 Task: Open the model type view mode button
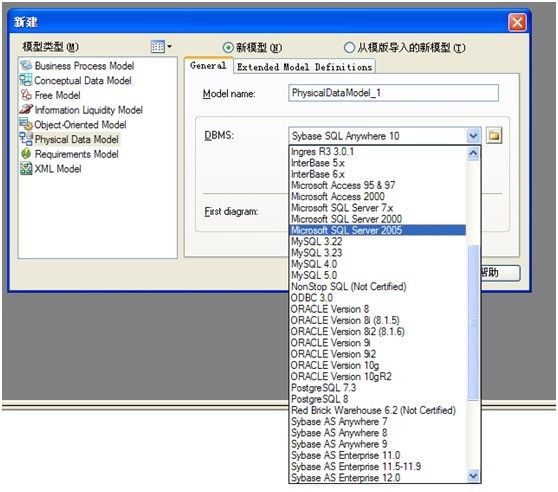pyautogui.click(x=161, y=46)
